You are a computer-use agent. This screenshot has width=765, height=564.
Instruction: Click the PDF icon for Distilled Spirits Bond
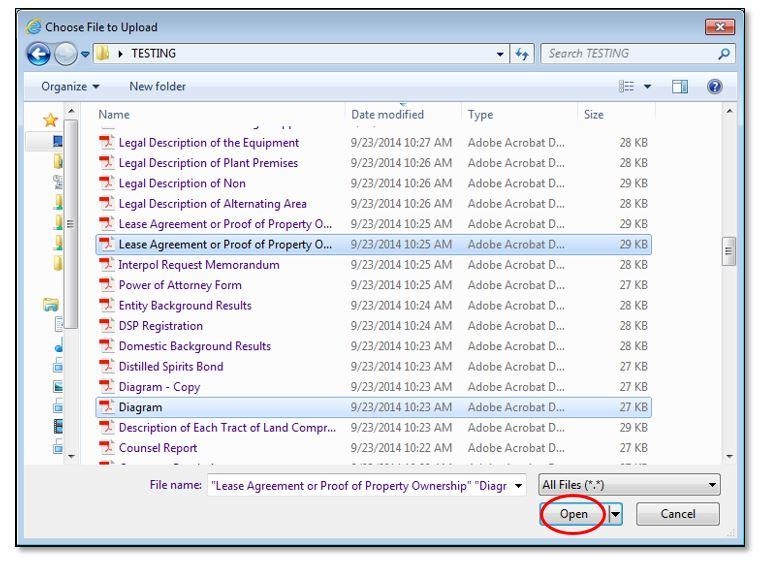tap(107, 366)
